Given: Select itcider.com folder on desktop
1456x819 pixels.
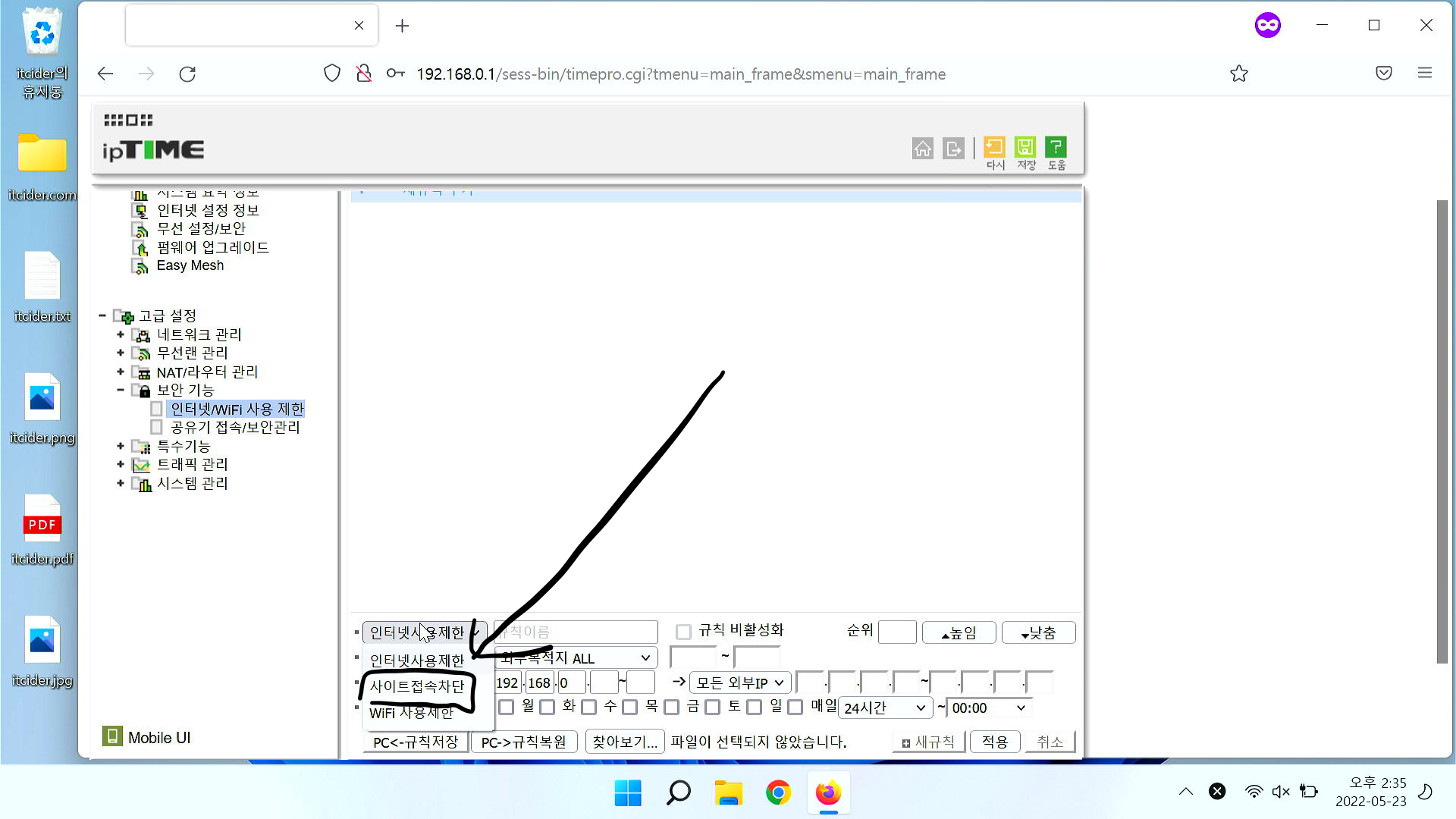Looking at the screenshot, I should [x=42, y=167].
